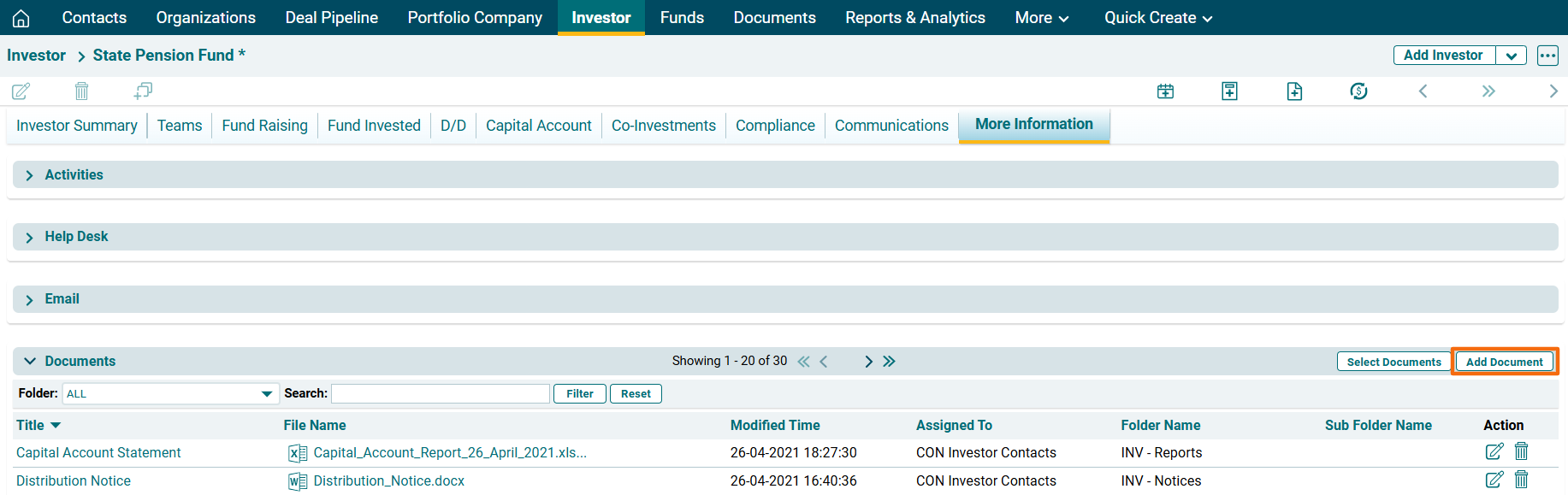Image resolution: width=1568 pixels, height=495 pixels.
Task: Delete the Distribution Notice document
Action: click(1521, 480)
